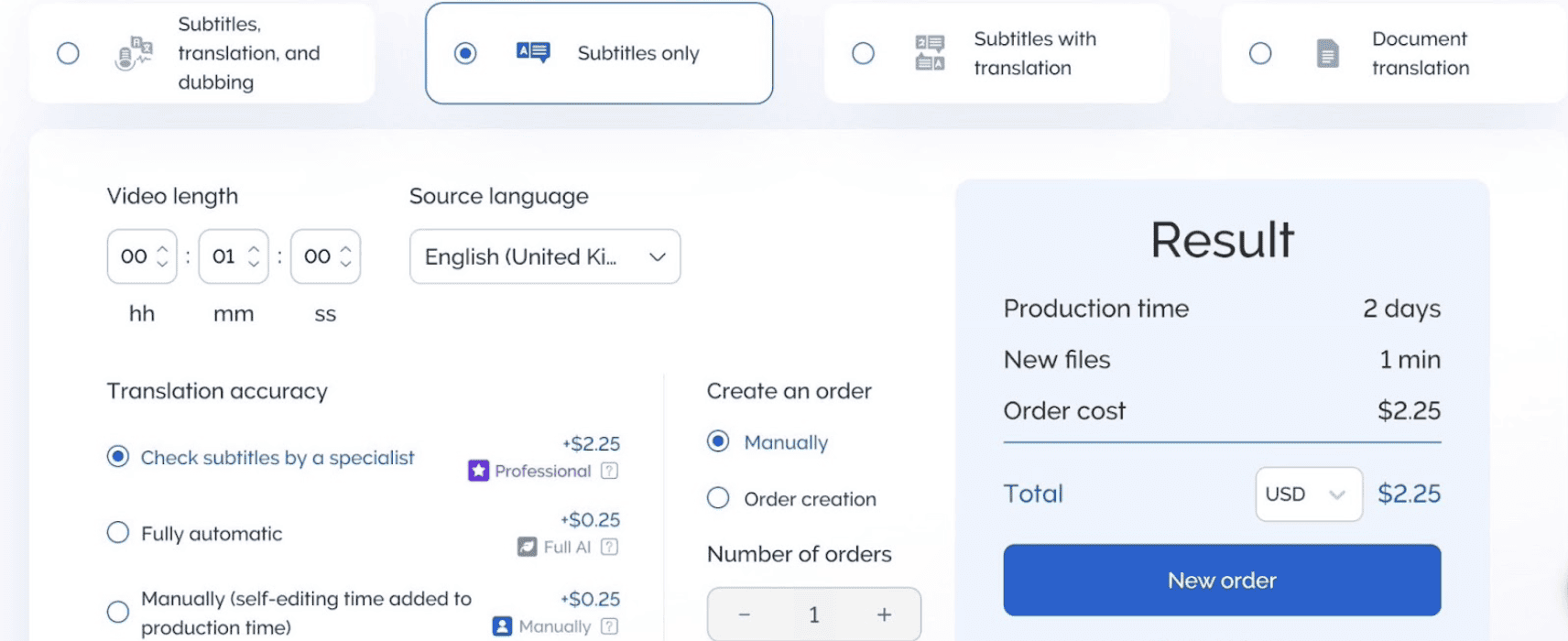Open the Full AI help question mark
The image size is (1568, 641).
click(x=610, y=547)
